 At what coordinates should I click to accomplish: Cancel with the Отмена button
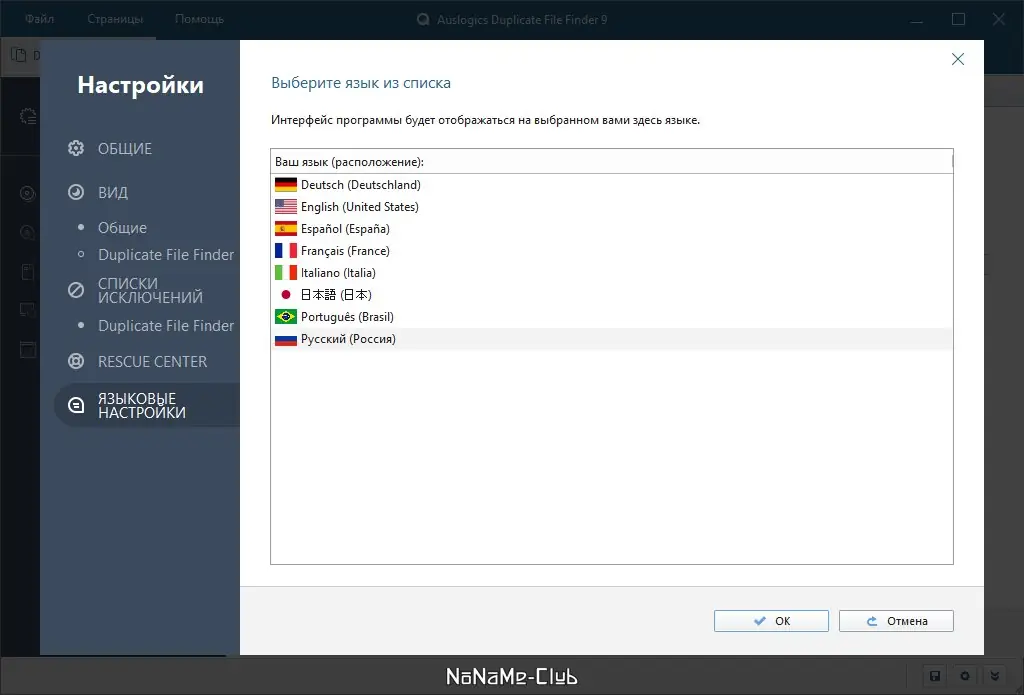896,621
